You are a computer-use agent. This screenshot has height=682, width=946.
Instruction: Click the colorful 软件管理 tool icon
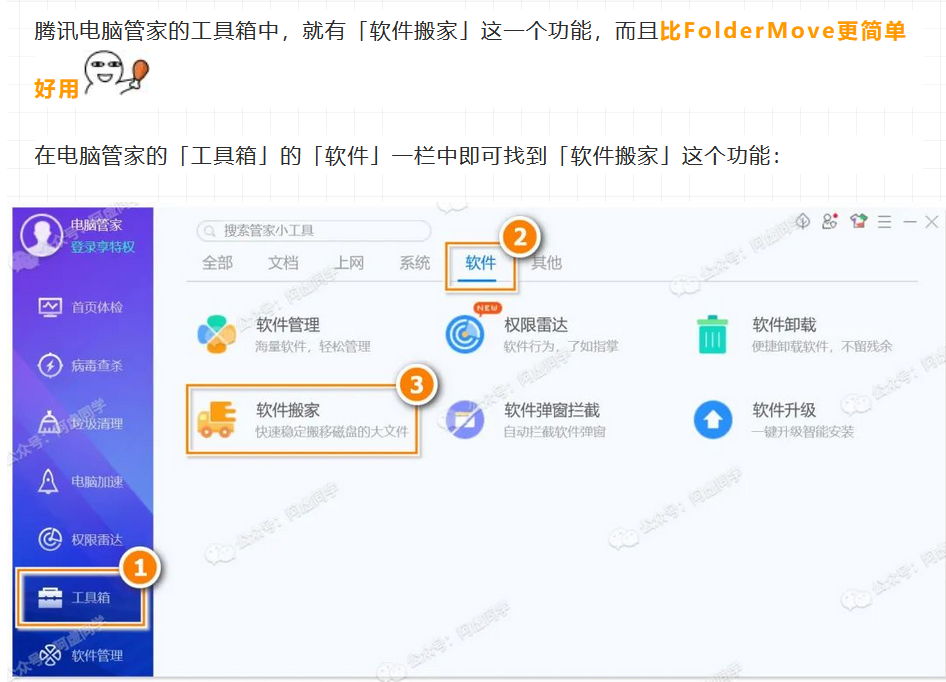click(x=217, y=334)
